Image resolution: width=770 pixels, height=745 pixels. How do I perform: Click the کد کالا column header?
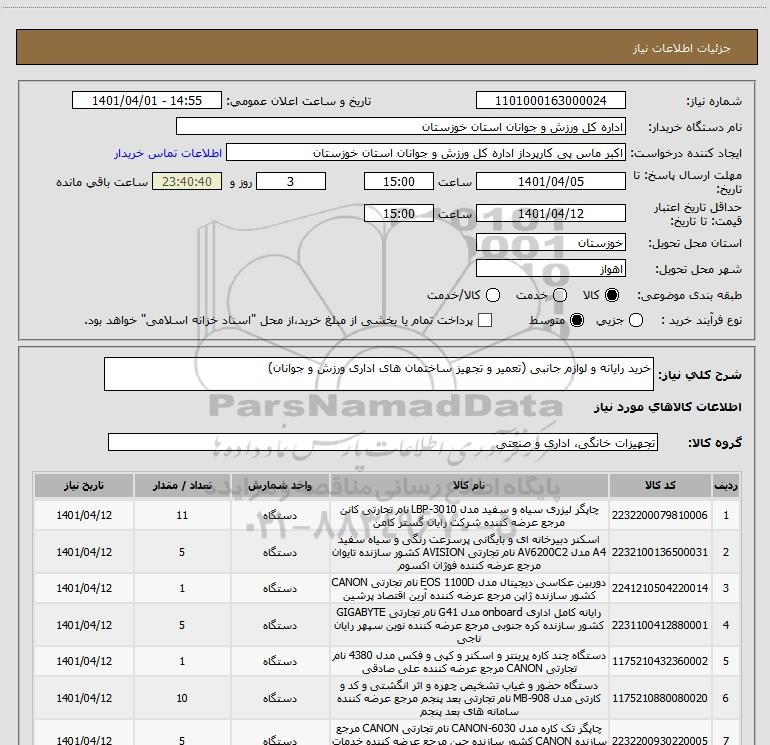pos(660,485)
